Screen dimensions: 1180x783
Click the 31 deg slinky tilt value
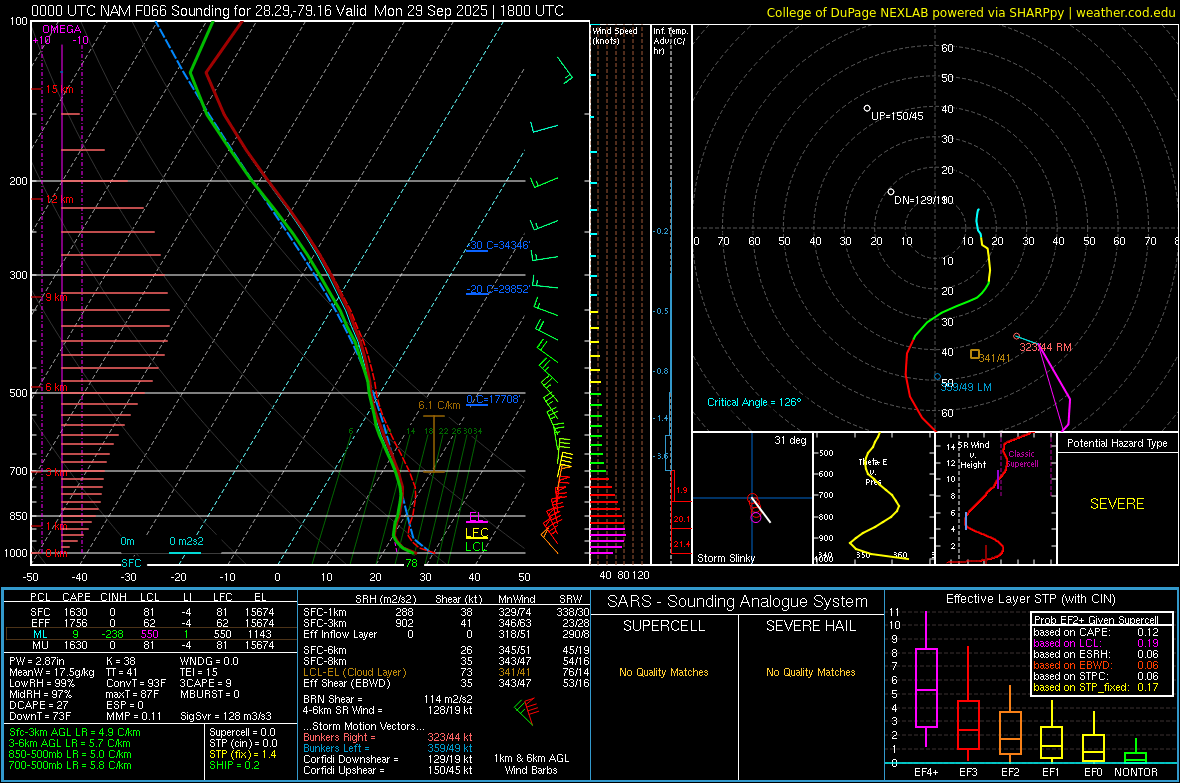tap(790, 440)
